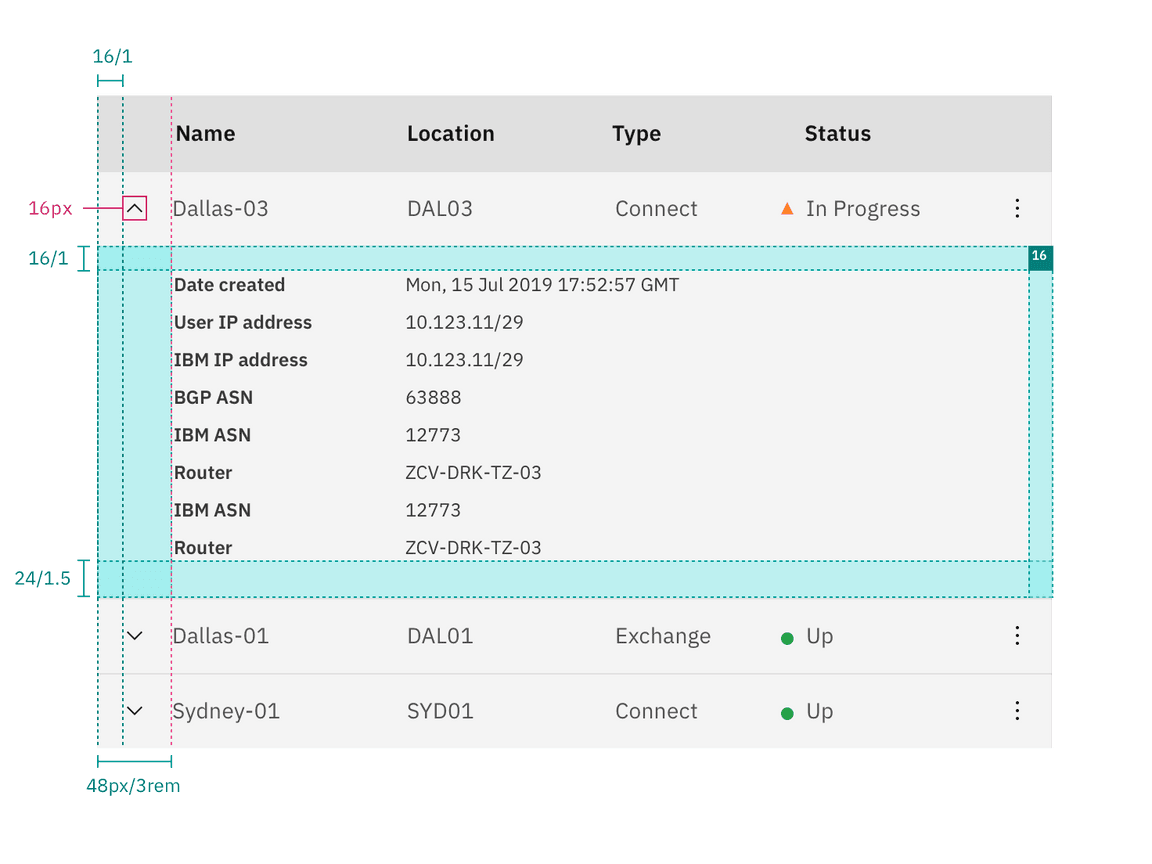Click the IBM IP address label
Screen dimensions: 1152x864
240,360
